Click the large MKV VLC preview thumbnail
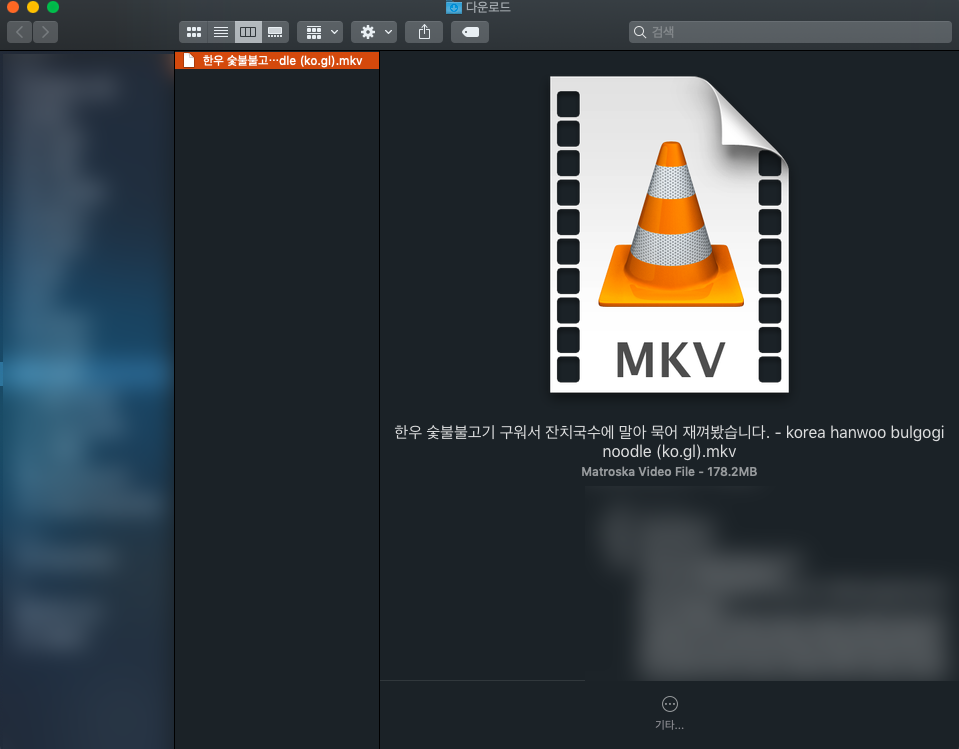Image resolution: width=959 pixels, height=749 pixels. 669,235
